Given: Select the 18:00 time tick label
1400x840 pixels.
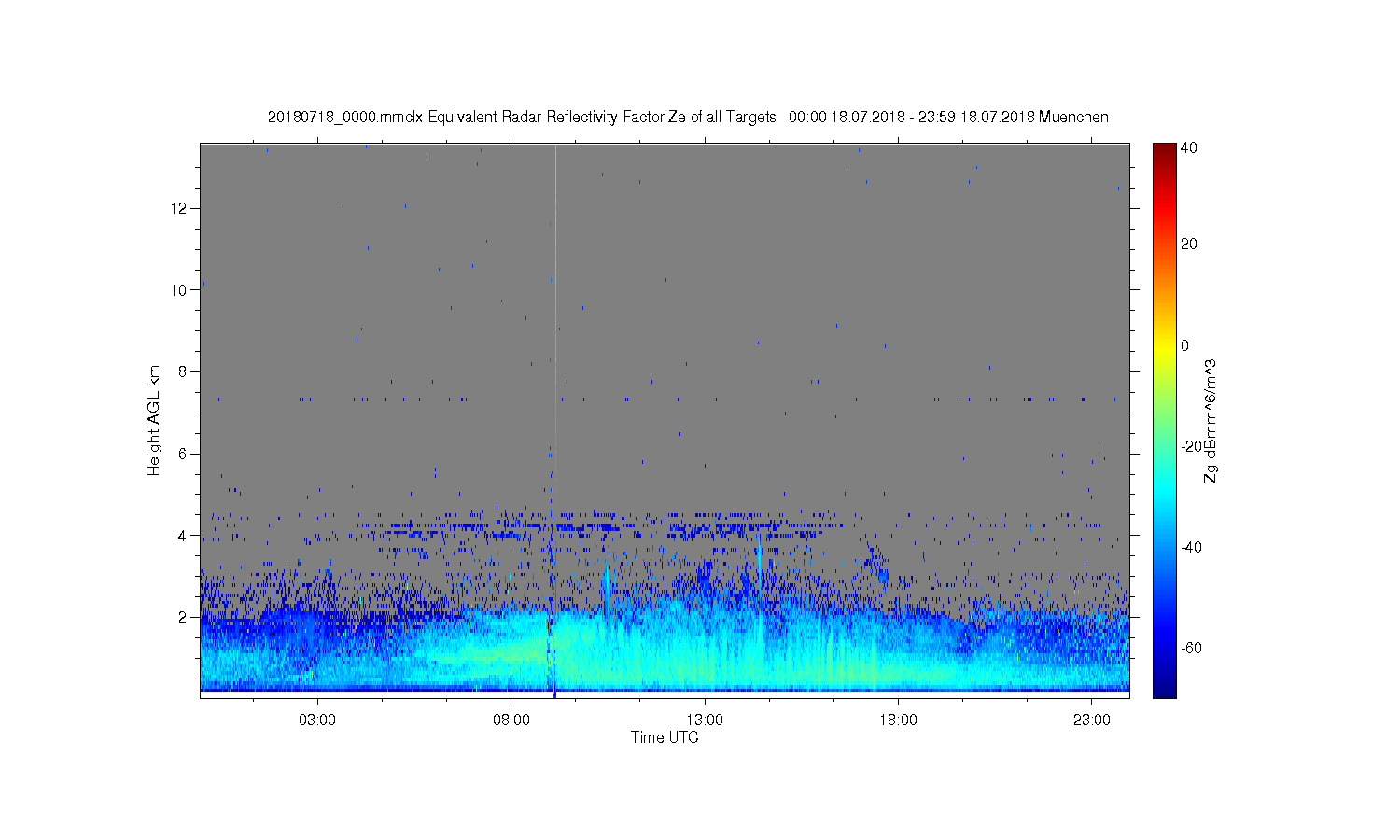Looking at the screenshot, I should [x=899, y=721].
